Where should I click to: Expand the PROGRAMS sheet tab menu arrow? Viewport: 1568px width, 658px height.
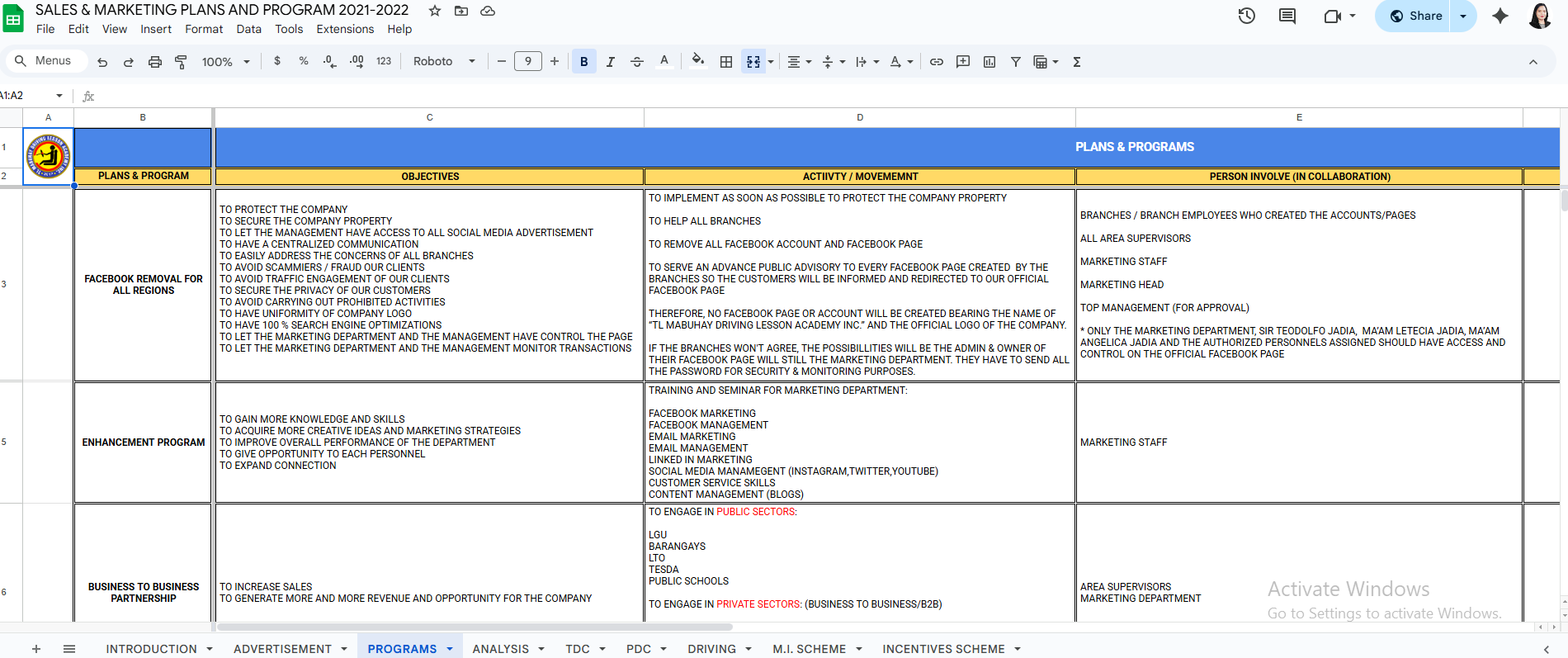click(450, 649)
